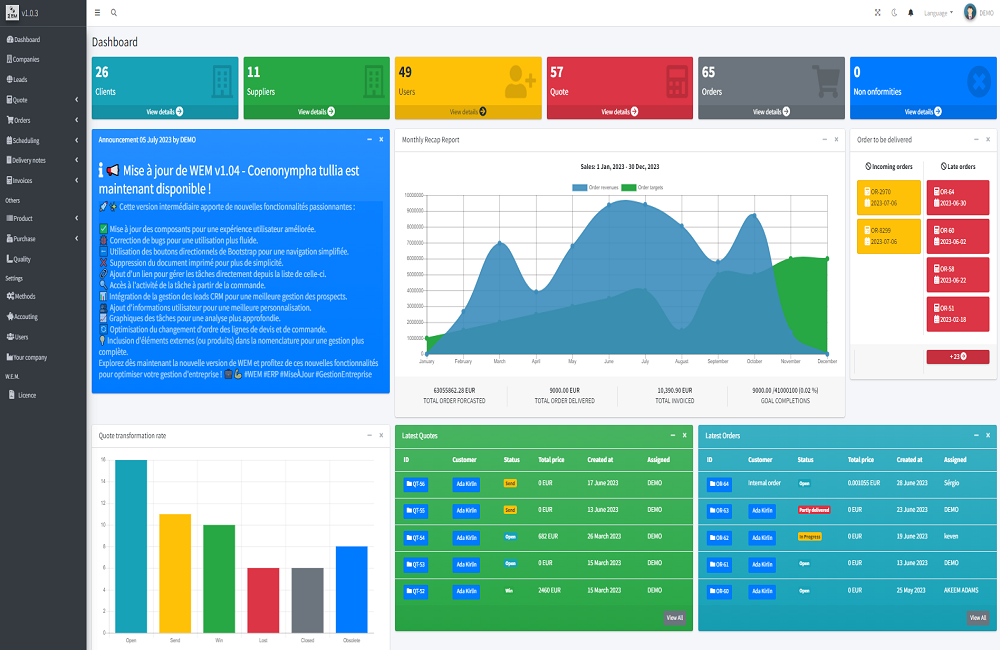Screen dimensions: 1000x650
Task: Open search via the magnifier icon
Action: click(x=114, y=13)
